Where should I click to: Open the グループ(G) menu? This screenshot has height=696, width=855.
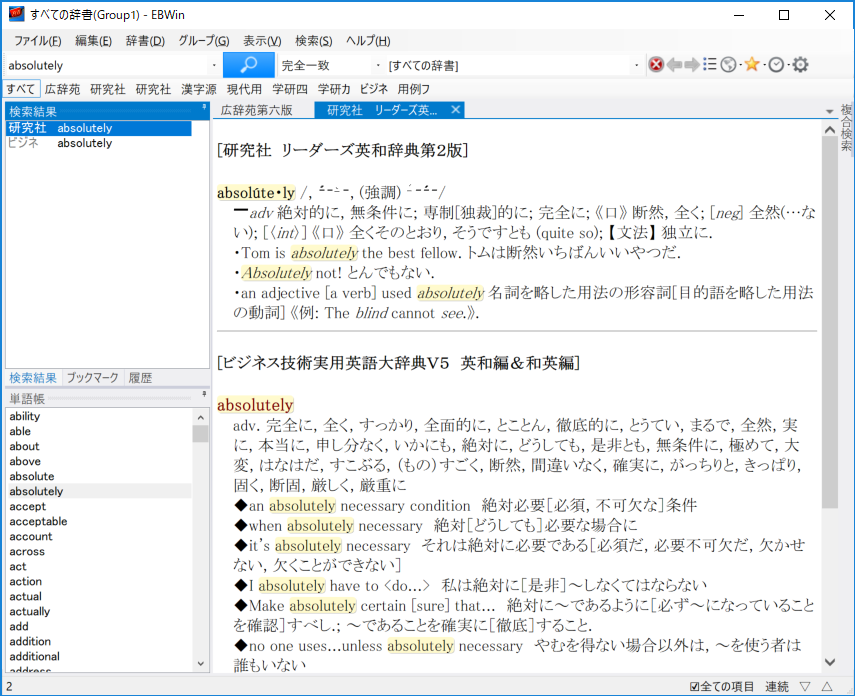(x=204, y=41)
